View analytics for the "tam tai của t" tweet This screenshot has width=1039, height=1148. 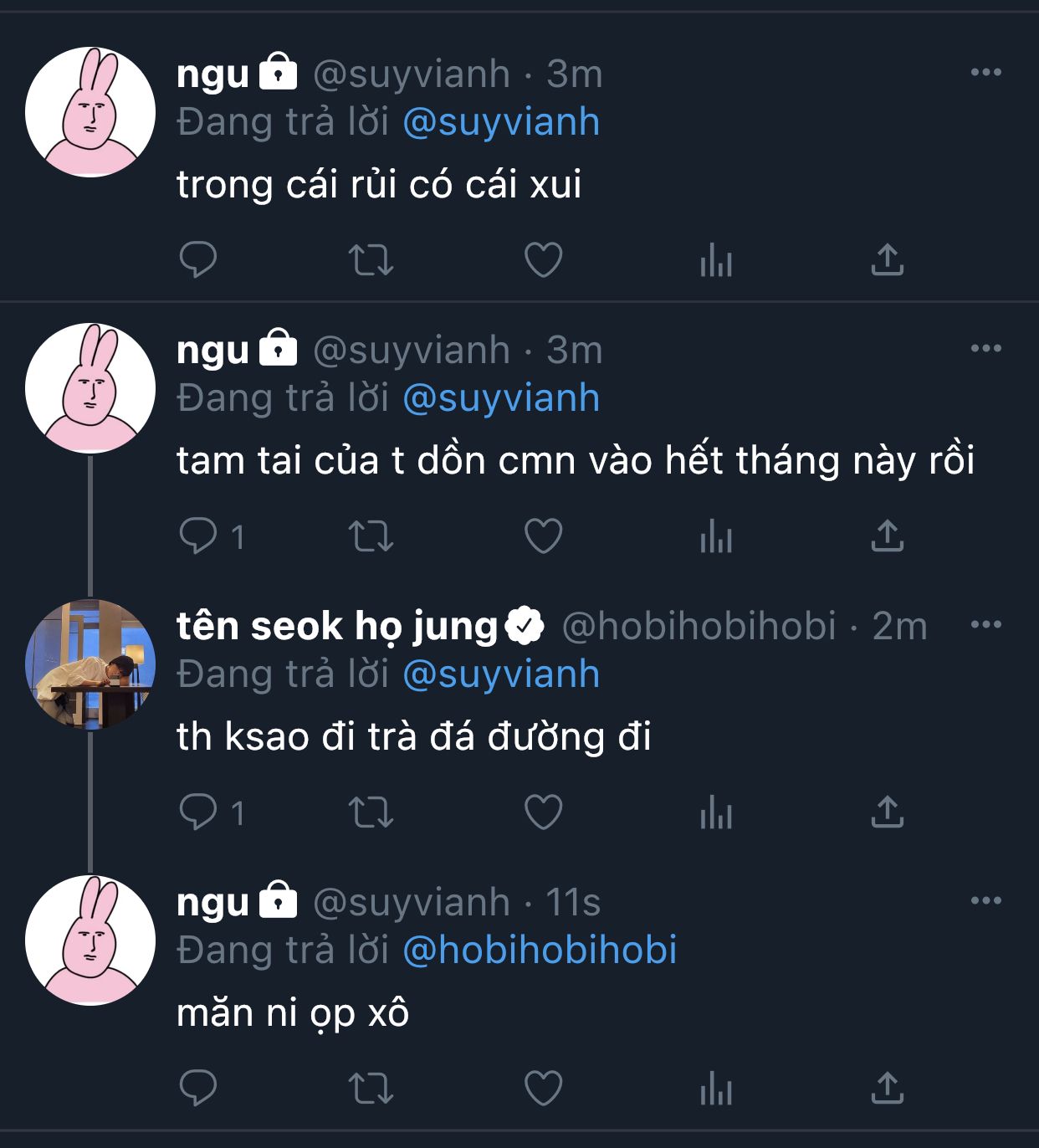715,536
